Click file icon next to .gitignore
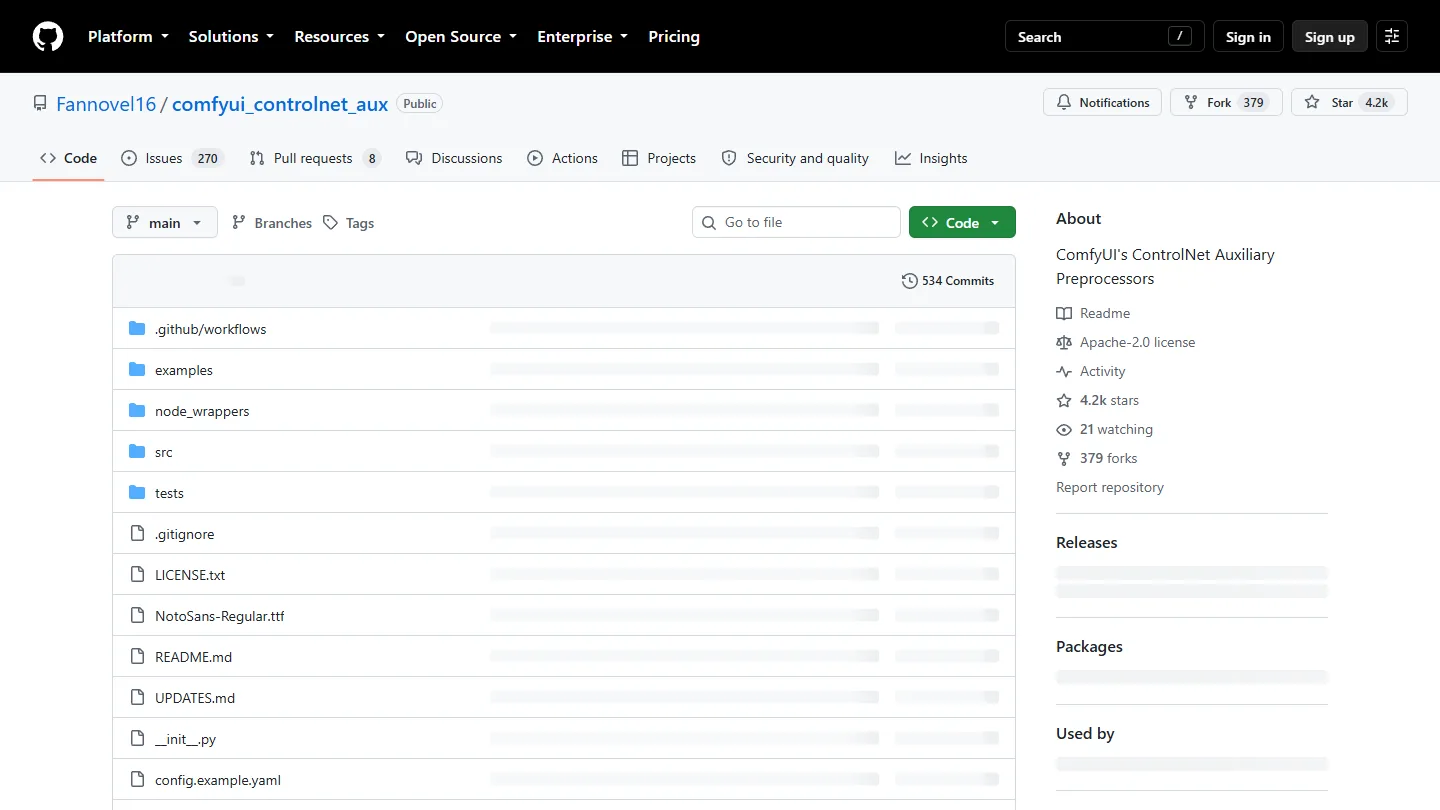Screen dimensions: 1440x810 tap(137, 534)
